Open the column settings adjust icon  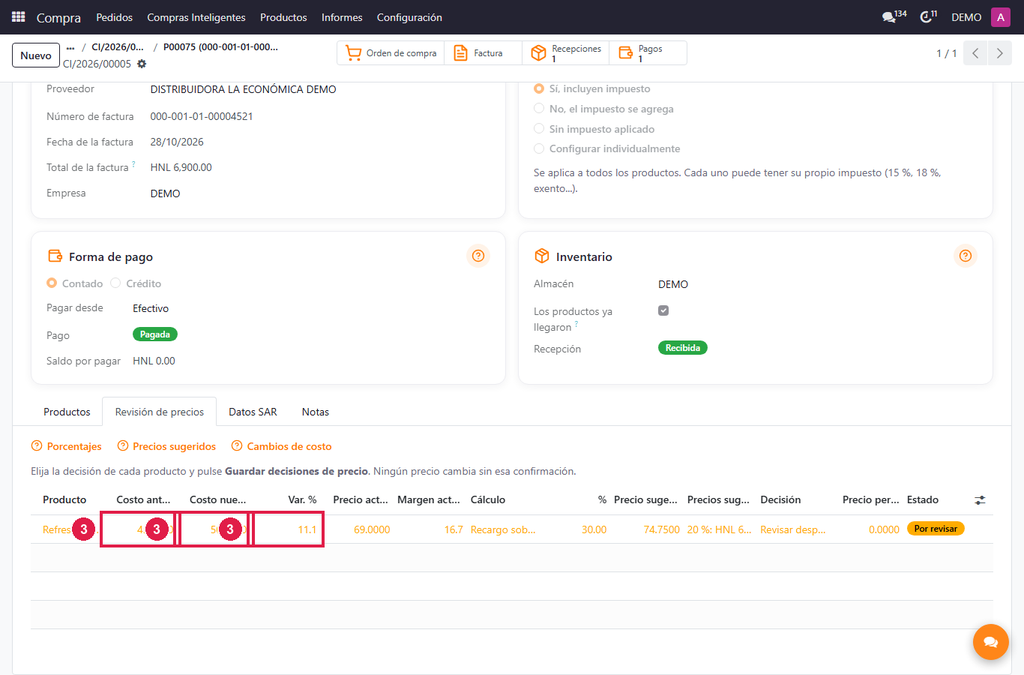[x=980, y=500]
